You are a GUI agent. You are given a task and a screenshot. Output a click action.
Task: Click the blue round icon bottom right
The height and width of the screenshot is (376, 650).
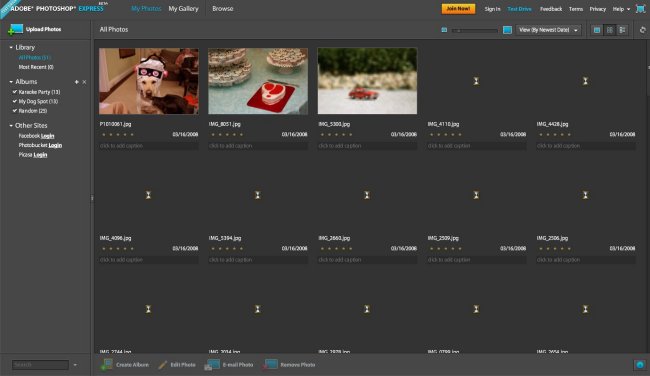pyautogui.click(x=640, y=365)
